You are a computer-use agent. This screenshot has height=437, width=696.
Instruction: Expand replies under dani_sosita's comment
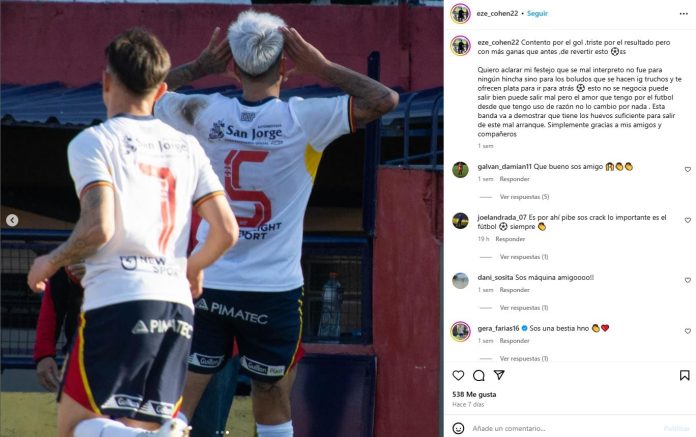(524, 307)
